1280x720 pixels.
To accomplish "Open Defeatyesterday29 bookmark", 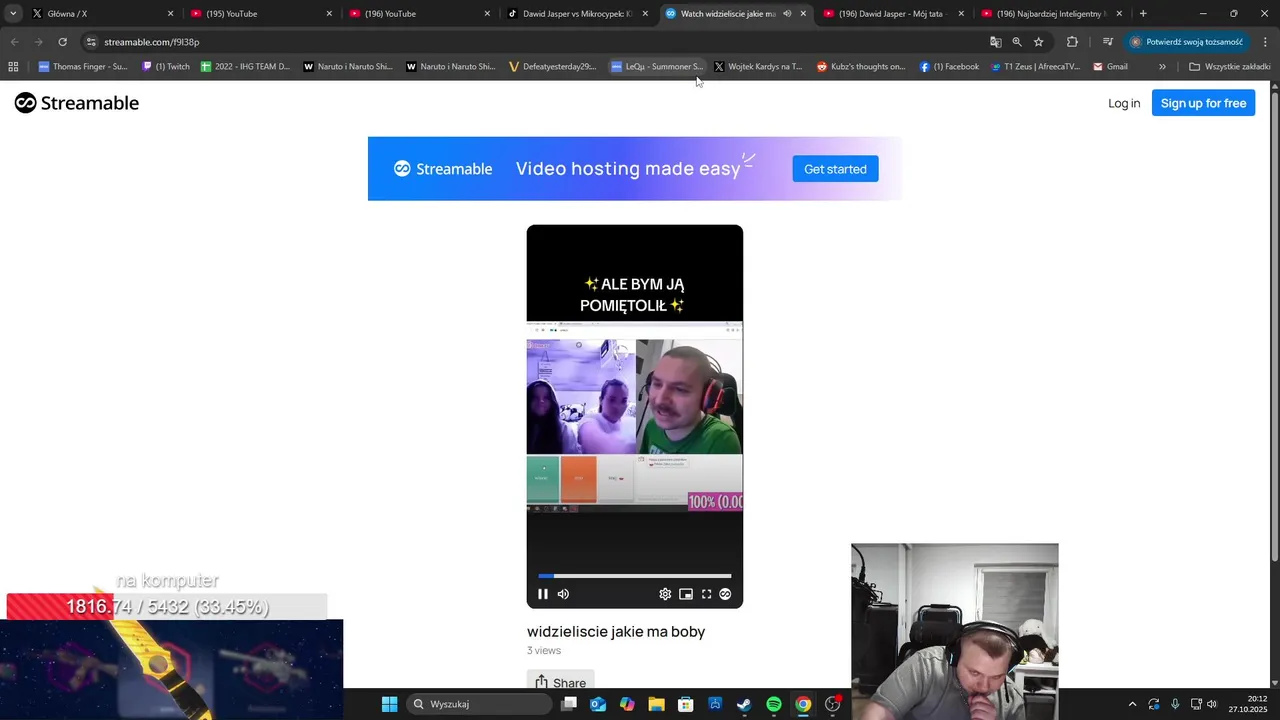I will 552,67.
